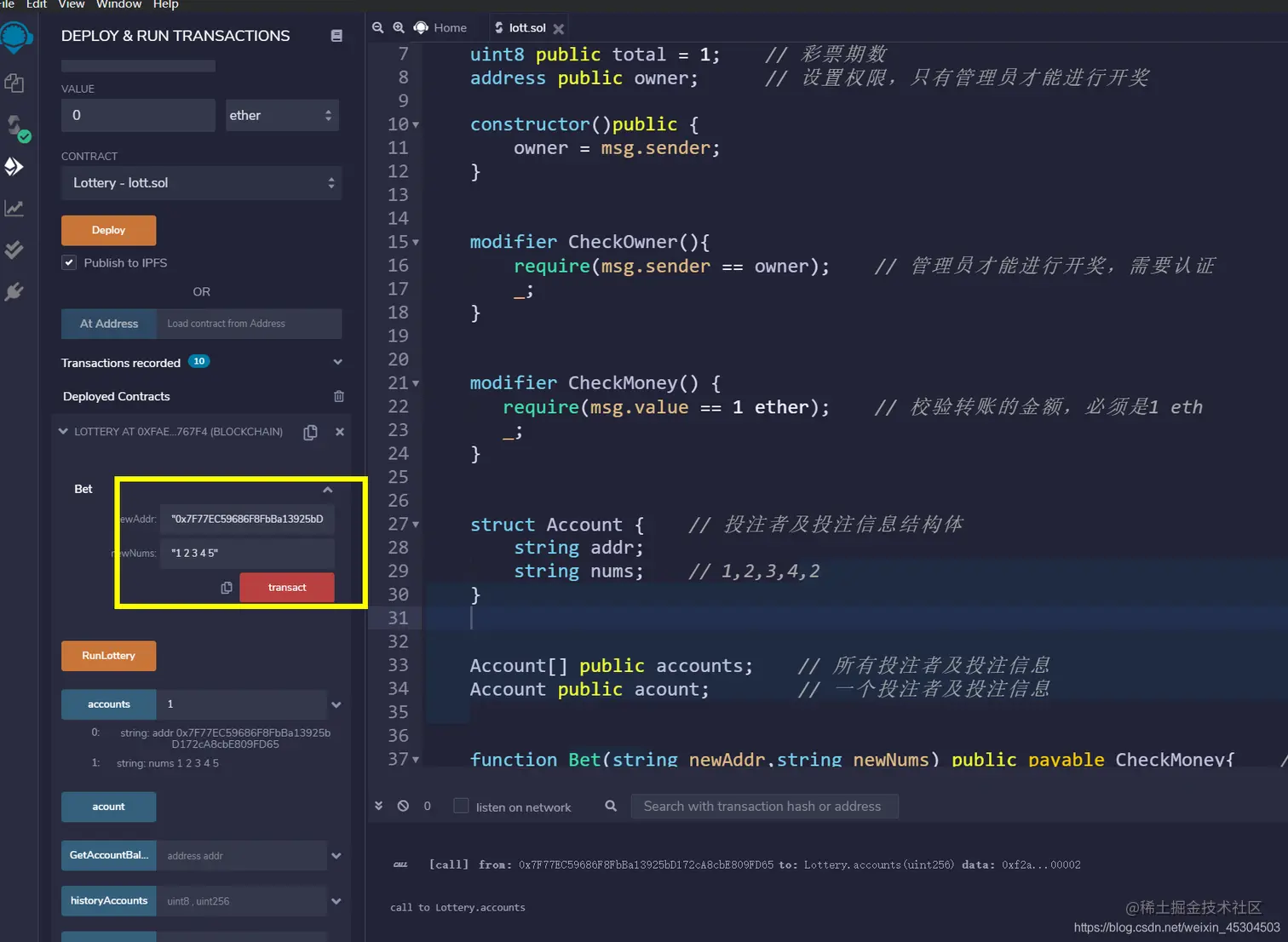
Task: Open the View menu
Action: click(x=72, y=4)
